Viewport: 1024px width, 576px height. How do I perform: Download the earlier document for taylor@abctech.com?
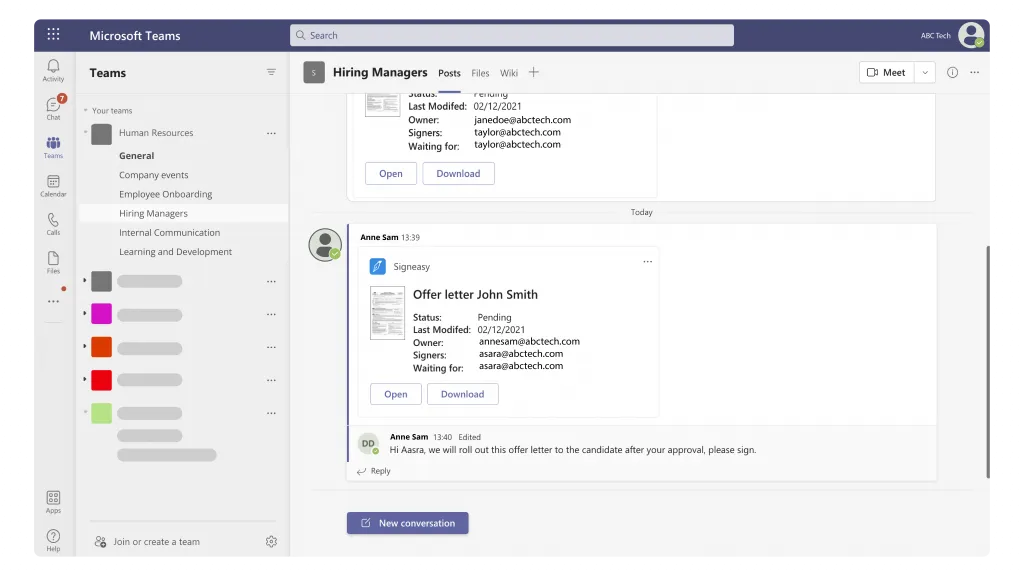coord(458,174)
